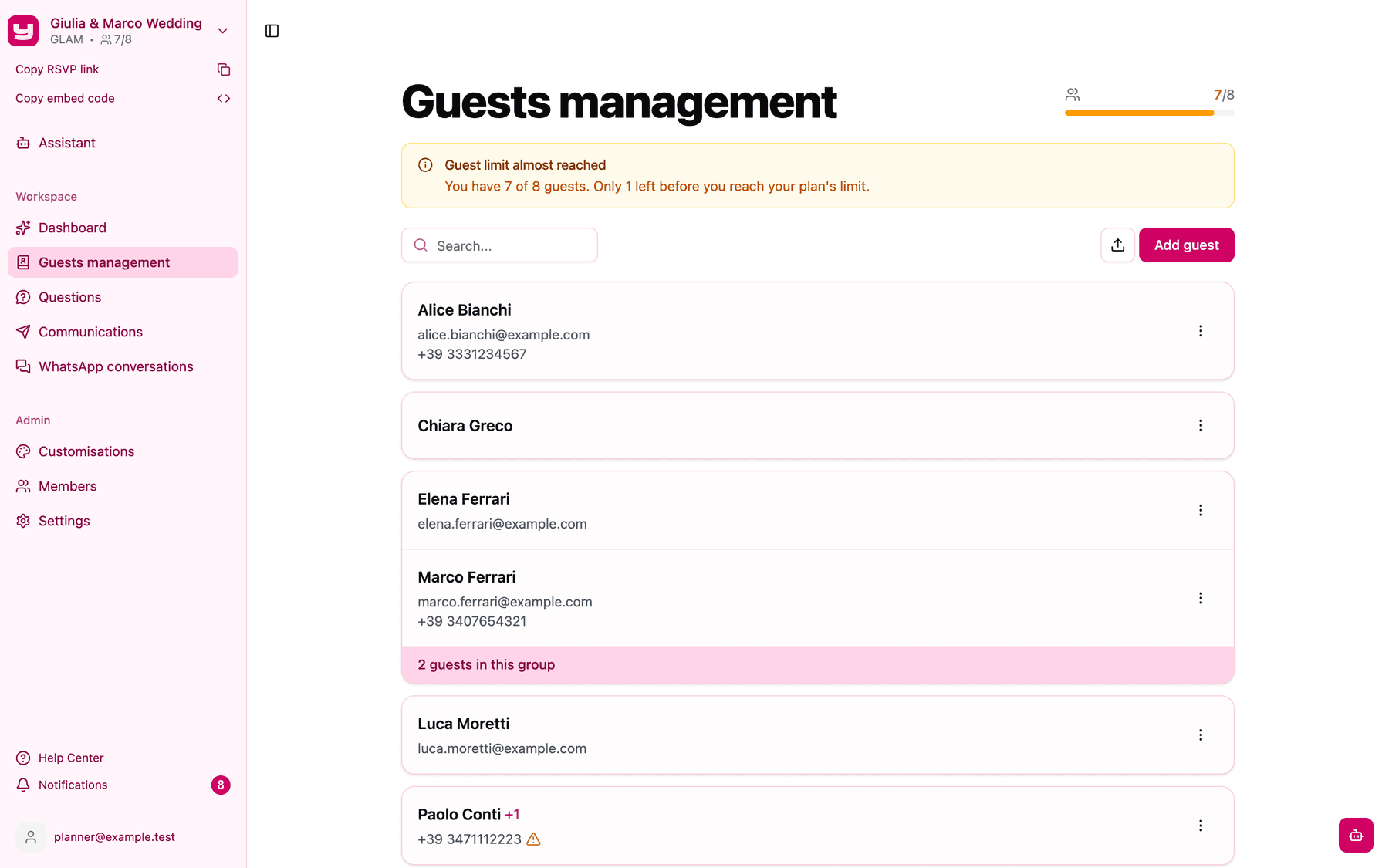
Task: Open options menu for Luca Moretti
Action: (x=1201, y=735)
